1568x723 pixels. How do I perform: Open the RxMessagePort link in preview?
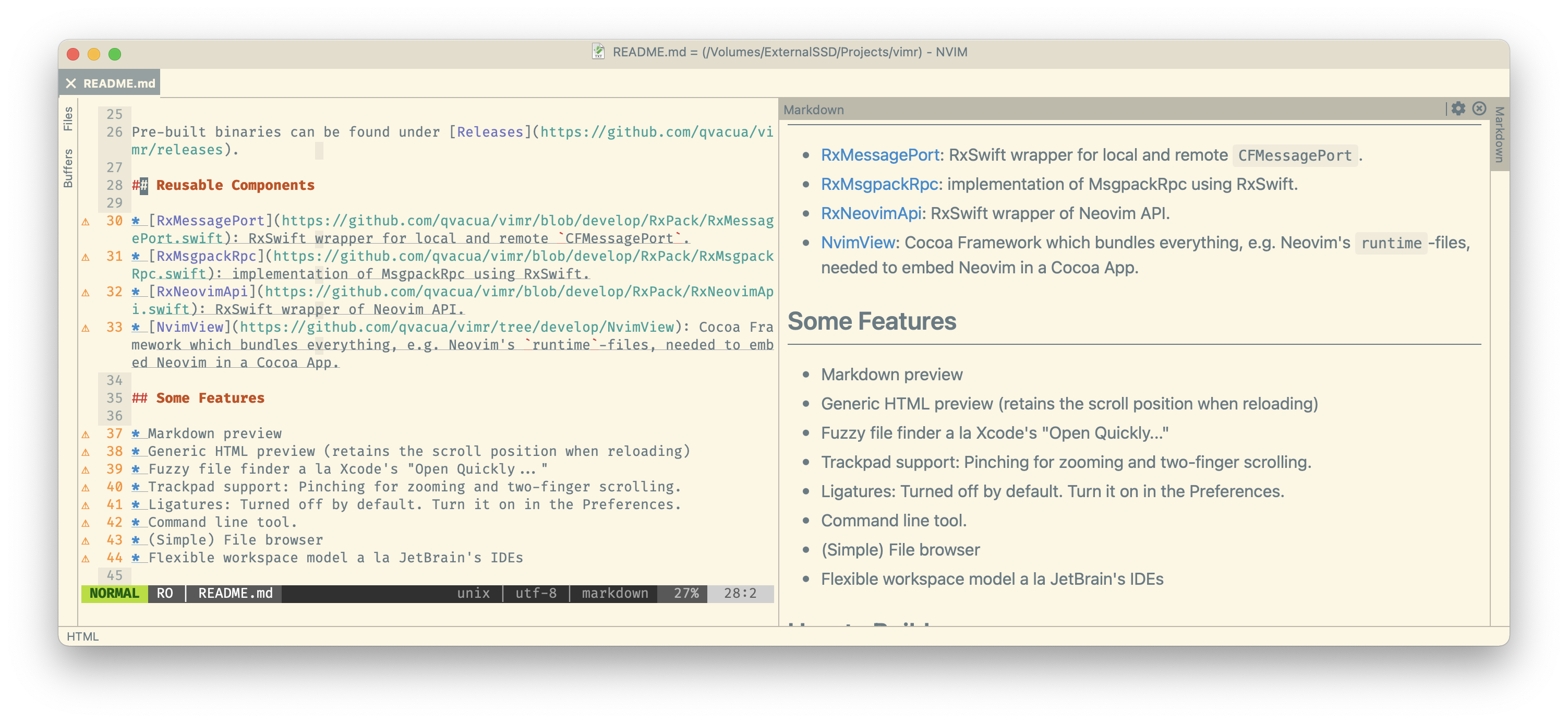(879, 155)
